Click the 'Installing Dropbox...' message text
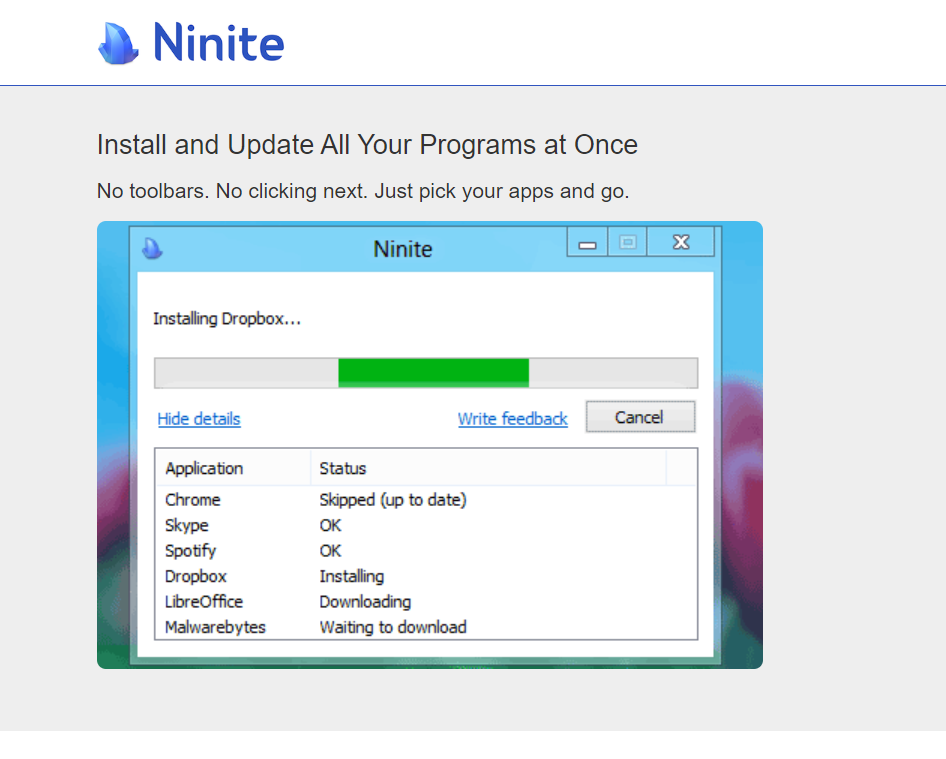The image size is (946, 759). click(227, 319)
